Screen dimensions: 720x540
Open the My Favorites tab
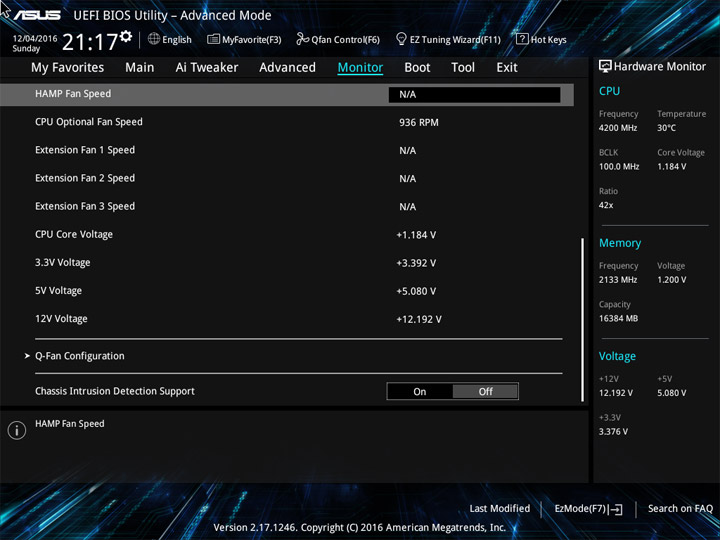pyautogui.click(x=68, y=68)
